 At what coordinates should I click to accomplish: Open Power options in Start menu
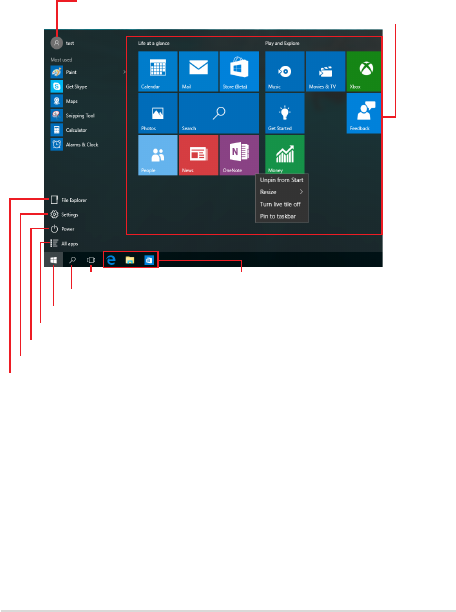[x=62, y=229]
